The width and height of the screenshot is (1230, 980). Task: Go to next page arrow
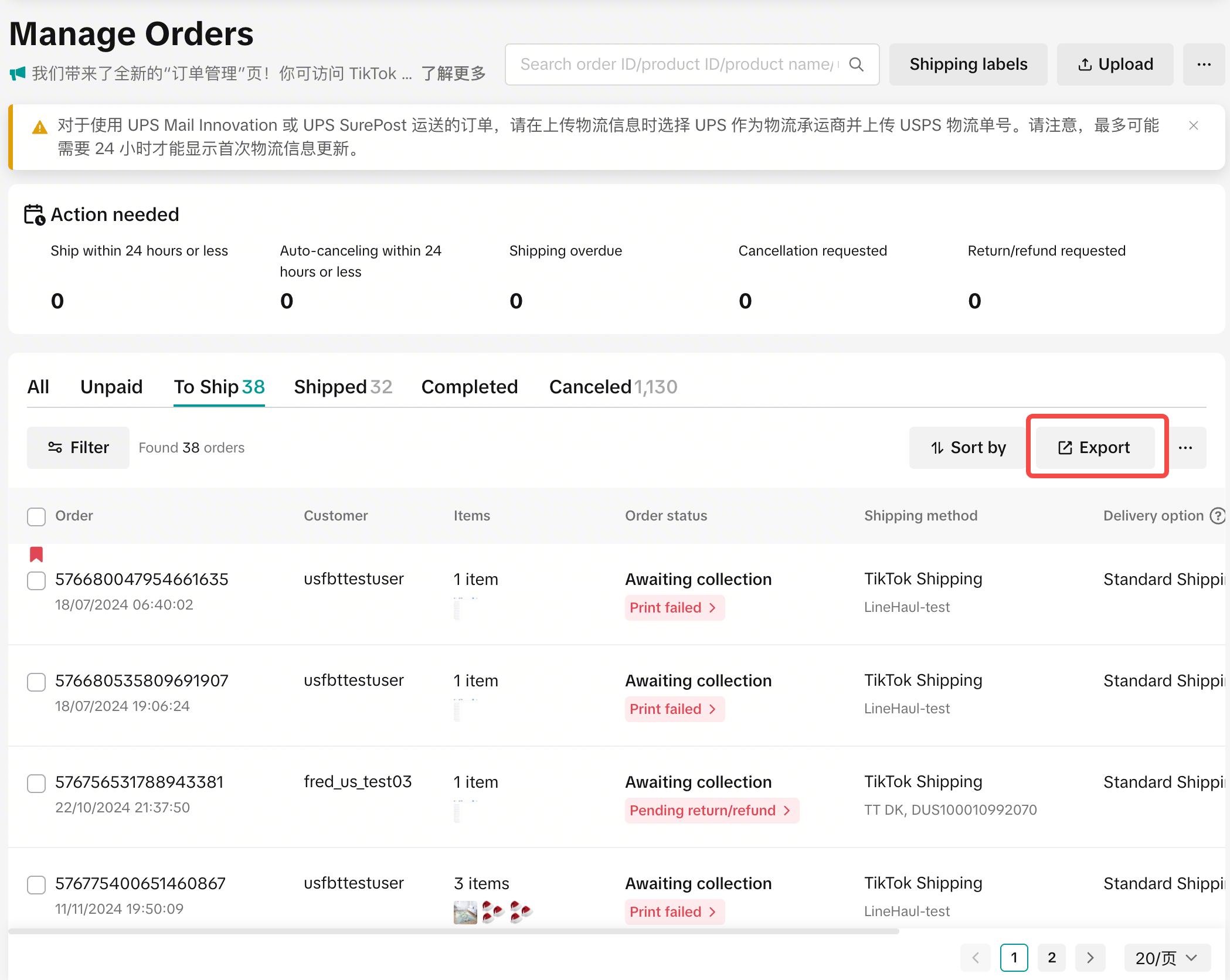coord(1090,958)
